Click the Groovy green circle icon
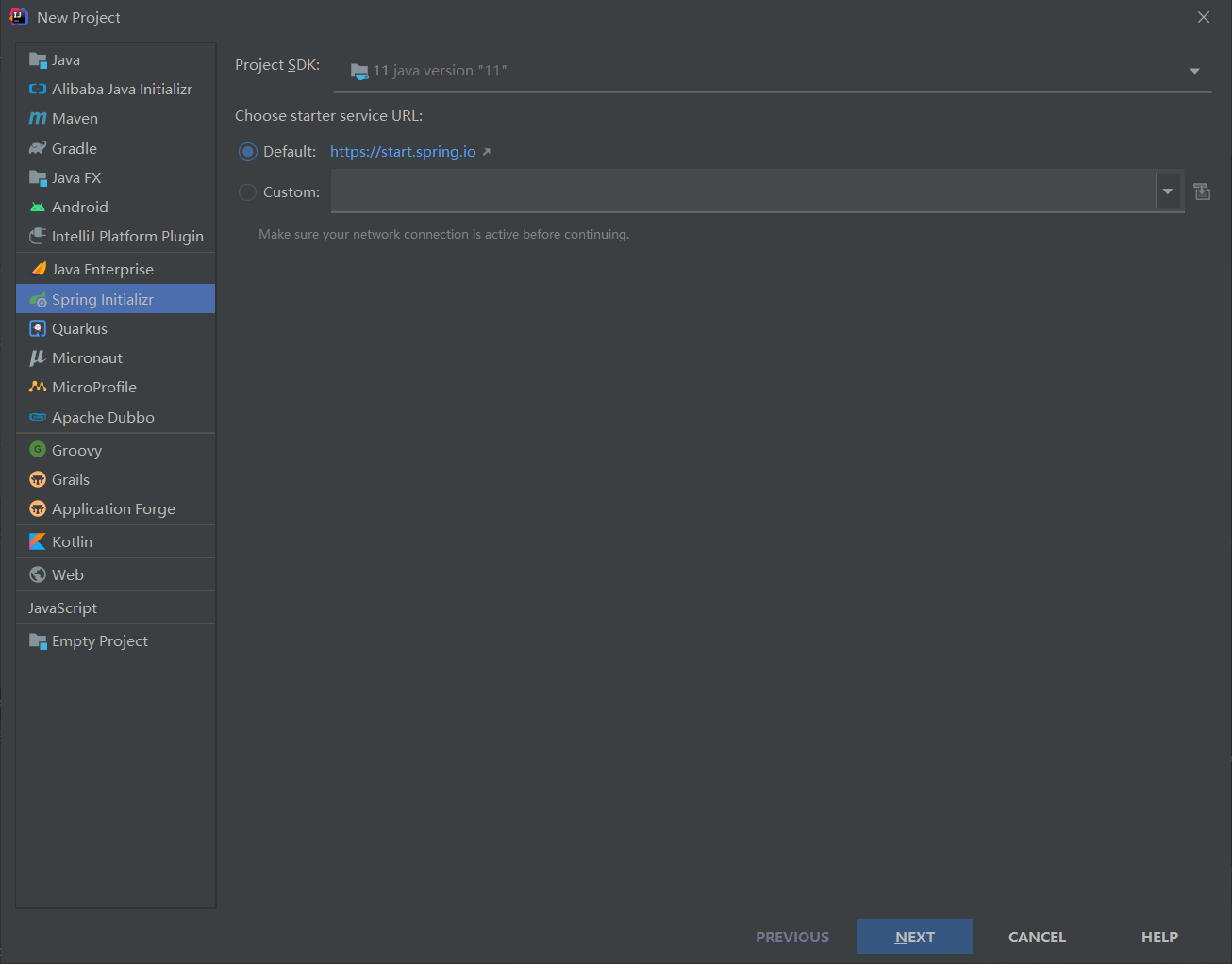1232x964 pixels. 38,450
